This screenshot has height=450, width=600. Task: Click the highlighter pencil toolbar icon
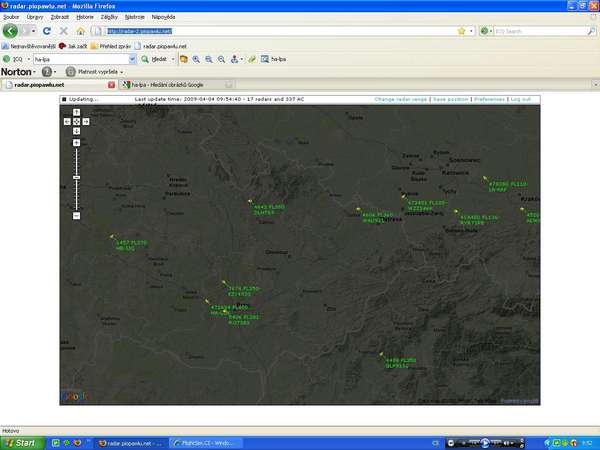pos(252,59)
